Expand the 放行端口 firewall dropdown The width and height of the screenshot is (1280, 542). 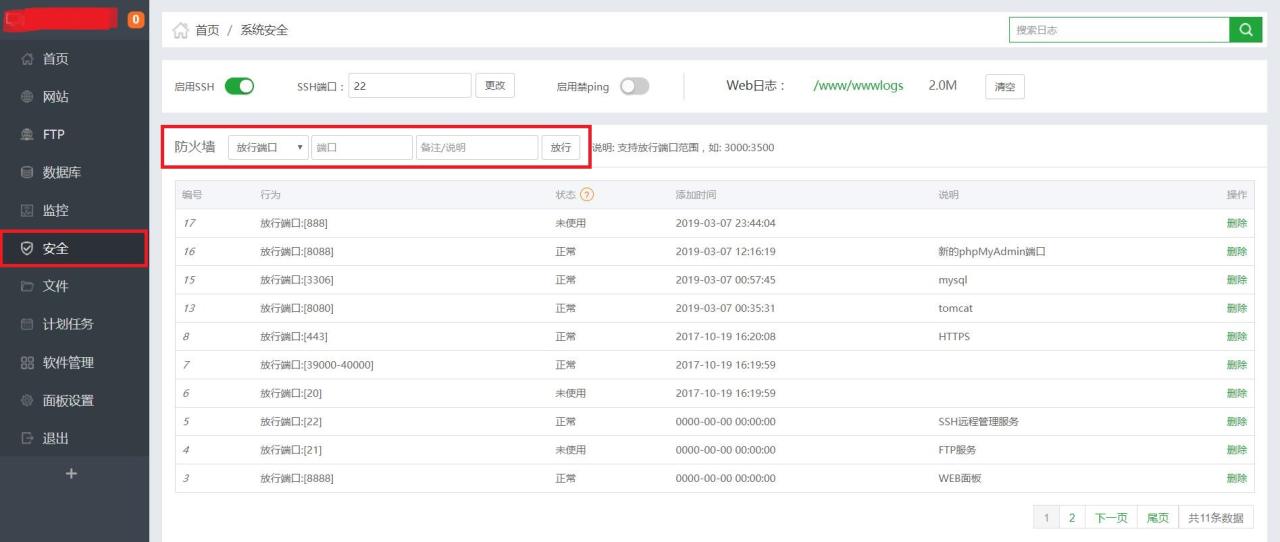(x=268, y=147)
